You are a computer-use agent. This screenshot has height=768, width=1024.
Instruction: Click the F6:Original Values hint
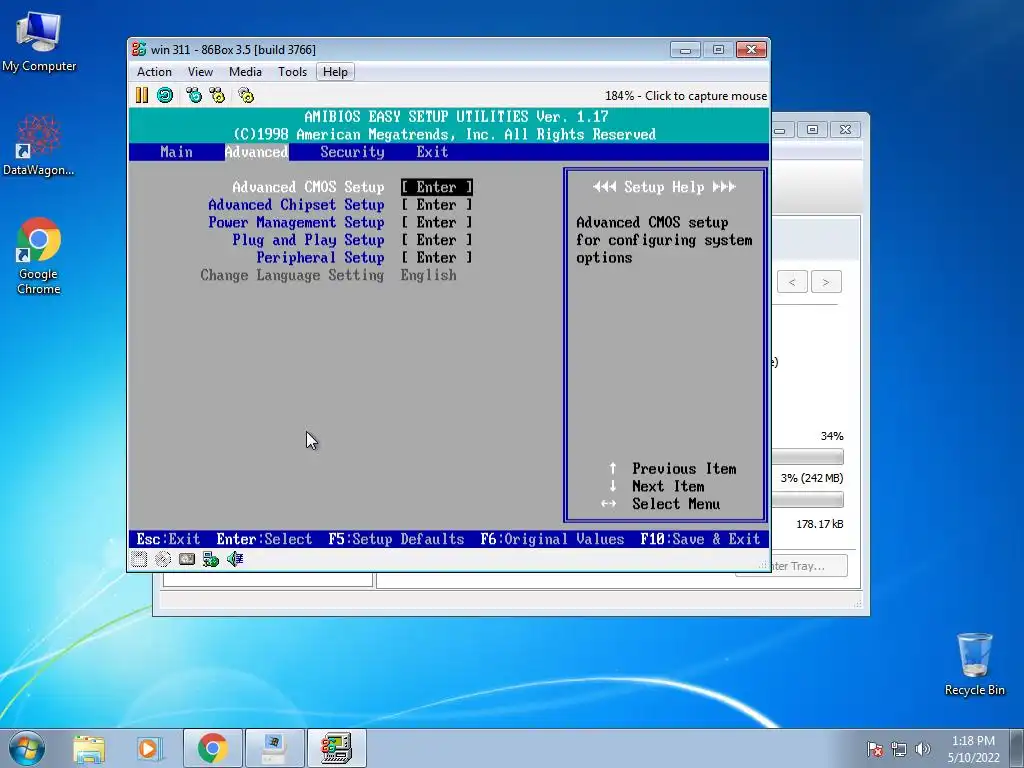click(x=552, y=539)
